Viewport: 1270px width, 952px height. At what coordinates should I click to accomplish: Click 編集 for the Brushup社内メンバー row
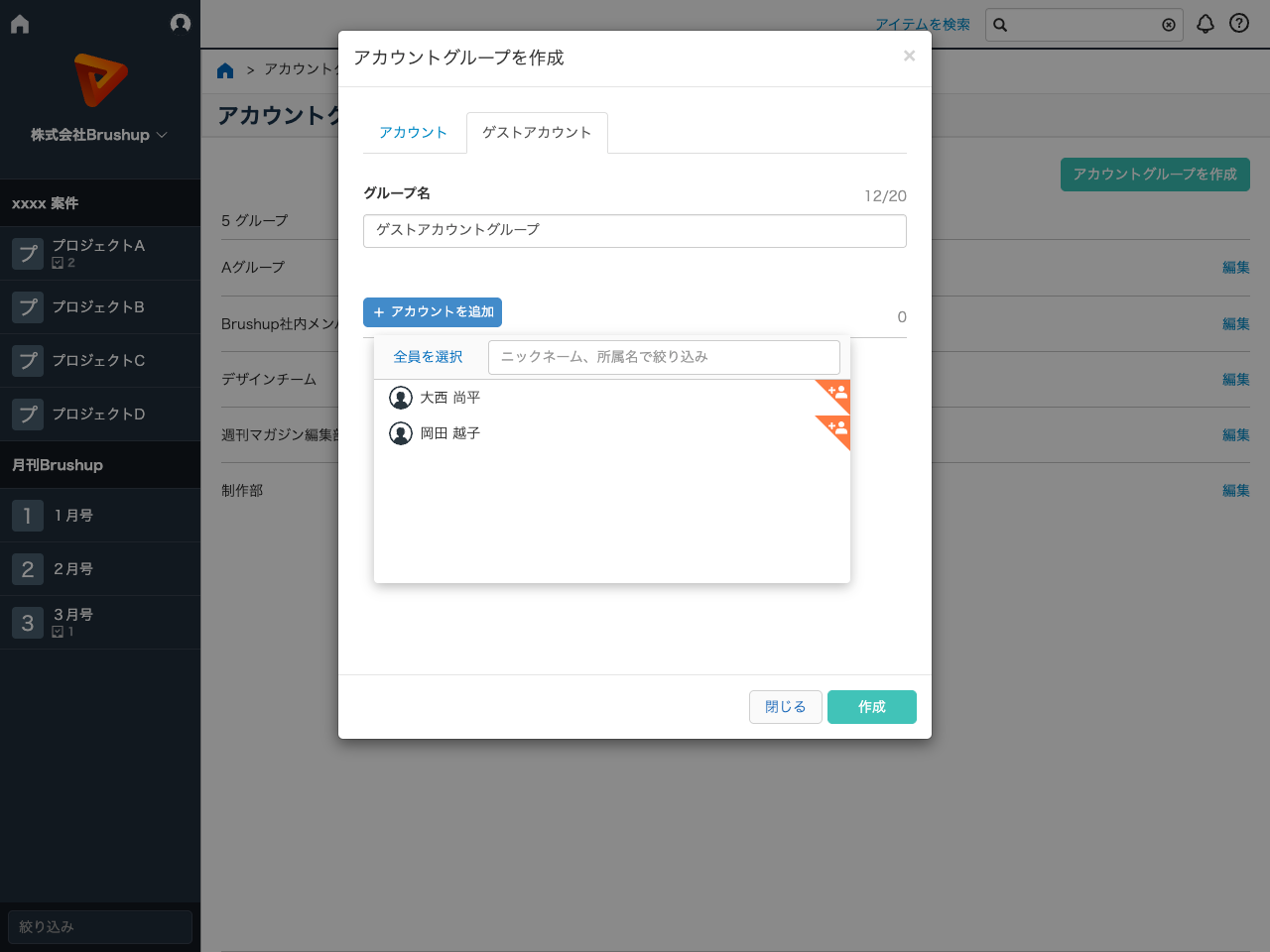(1236, 324)
